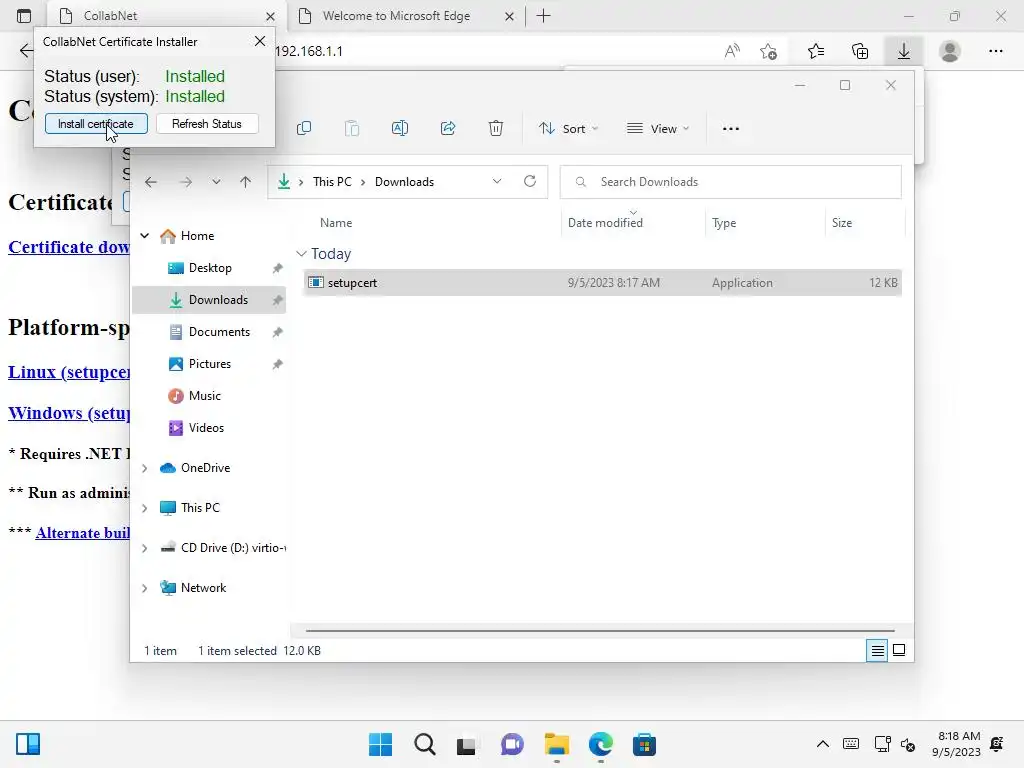This screenshot has width=1024, height=768.
Task: Click the Rename icon in Explorer toolbar
Action: pos(400,129)
